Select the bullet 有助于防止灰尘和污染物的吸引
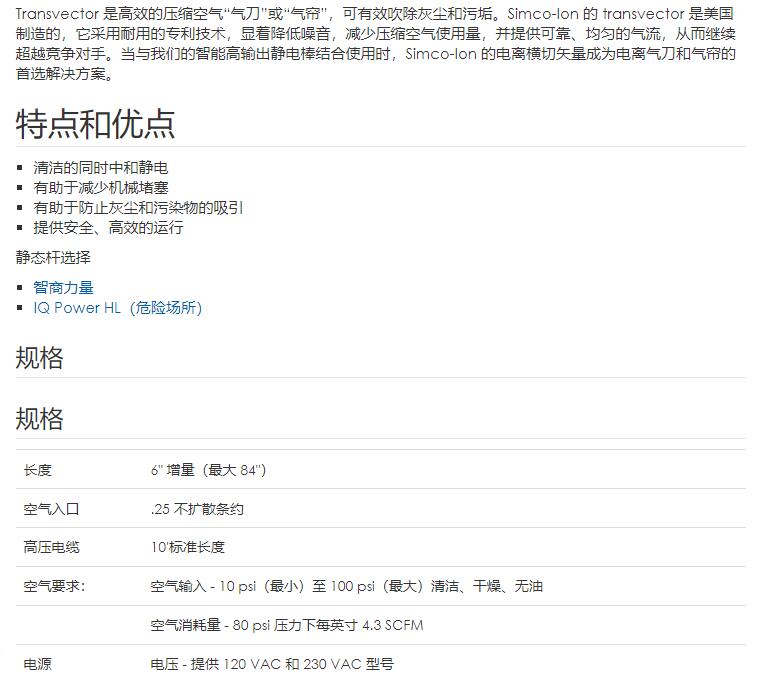Screen dimensions: 780x684 (x=138, y=208)
